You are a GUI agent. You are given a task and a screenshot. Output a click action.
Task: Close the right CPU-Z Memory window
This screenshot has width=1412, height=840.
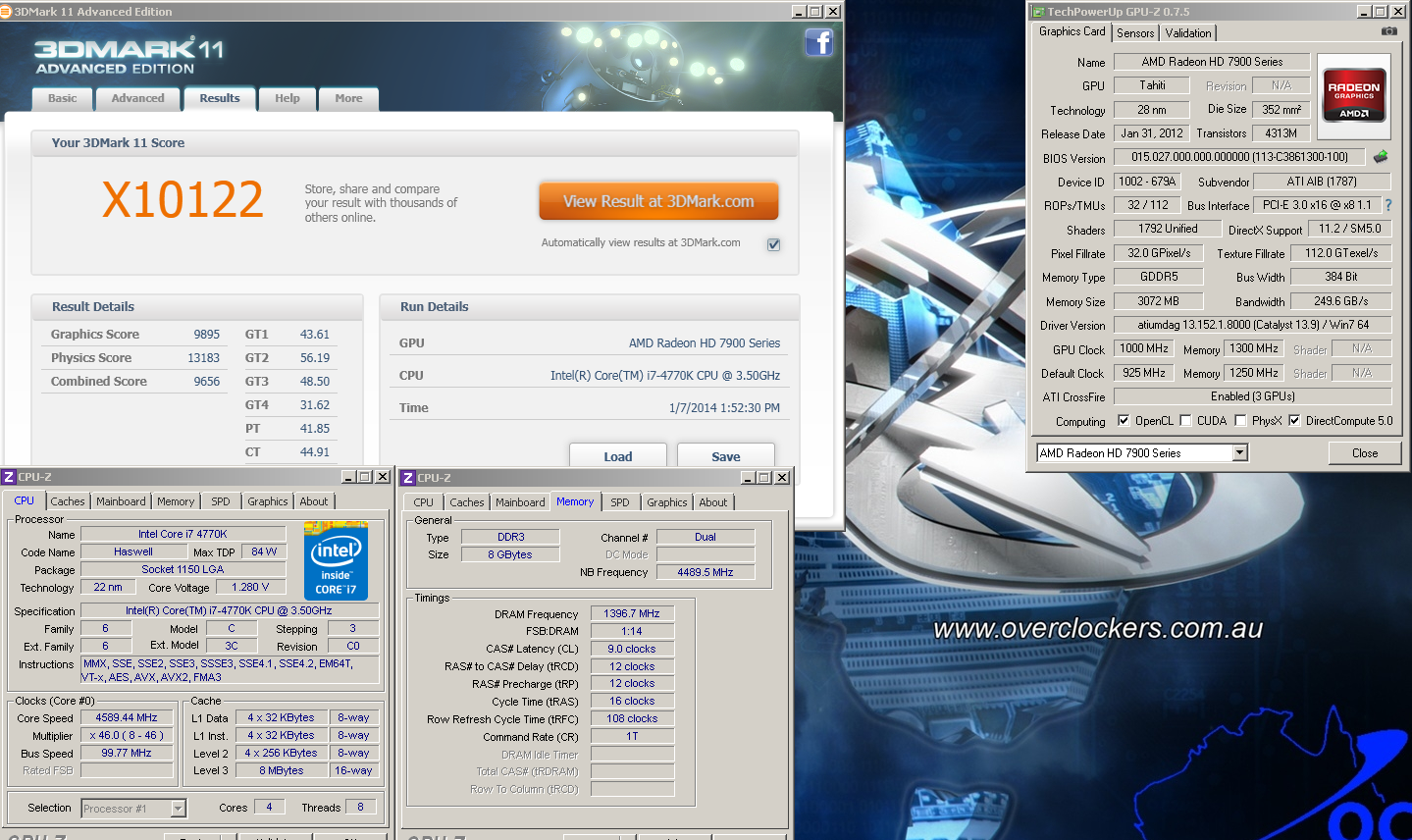click(781, 478)
